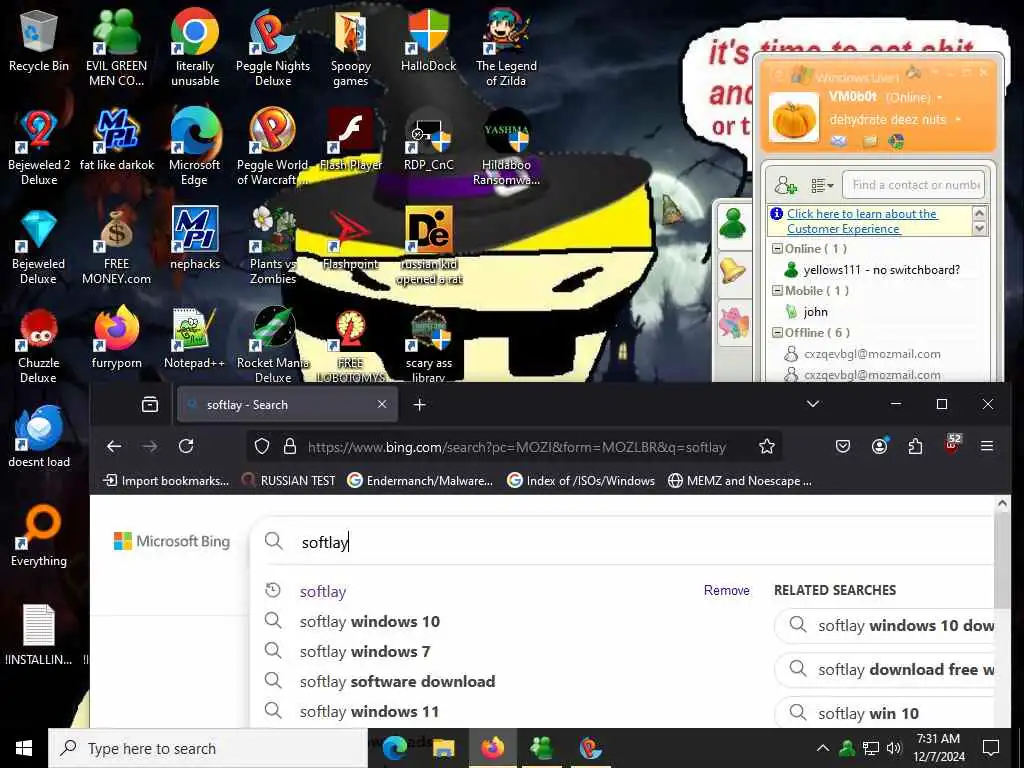The image size is (1024, 768).
Task: Open Windows Start menu
Action: pos(24,748)
